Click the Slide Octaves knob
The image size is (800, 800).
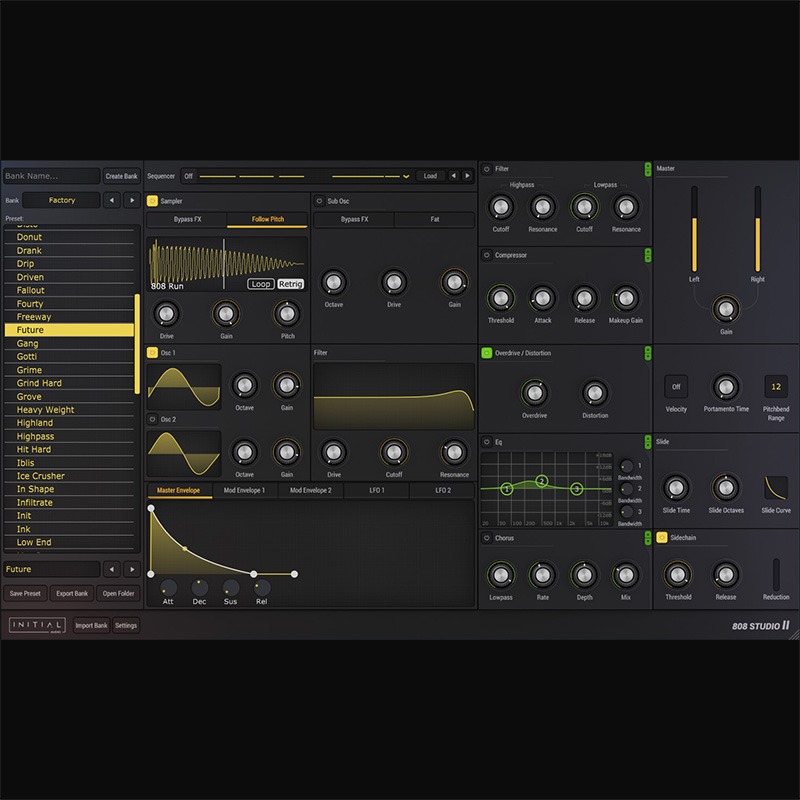click(726, 488)
